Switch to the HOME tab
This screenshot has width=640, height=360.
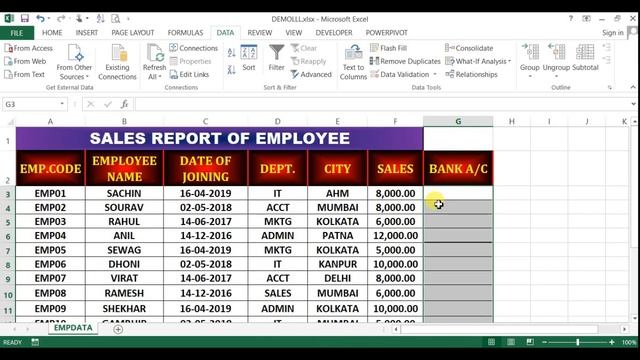coord(52,33)
